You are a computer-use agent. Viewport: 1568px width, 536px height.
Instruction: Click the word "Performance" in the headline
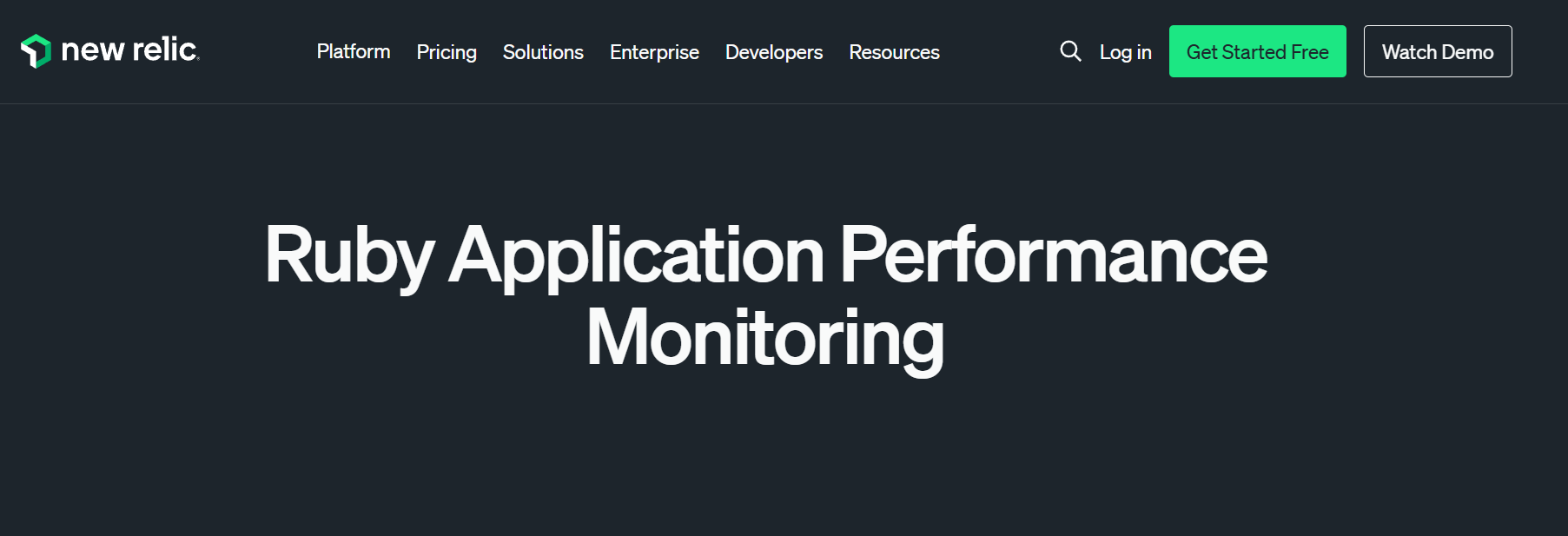click(x=1053, y=256)
